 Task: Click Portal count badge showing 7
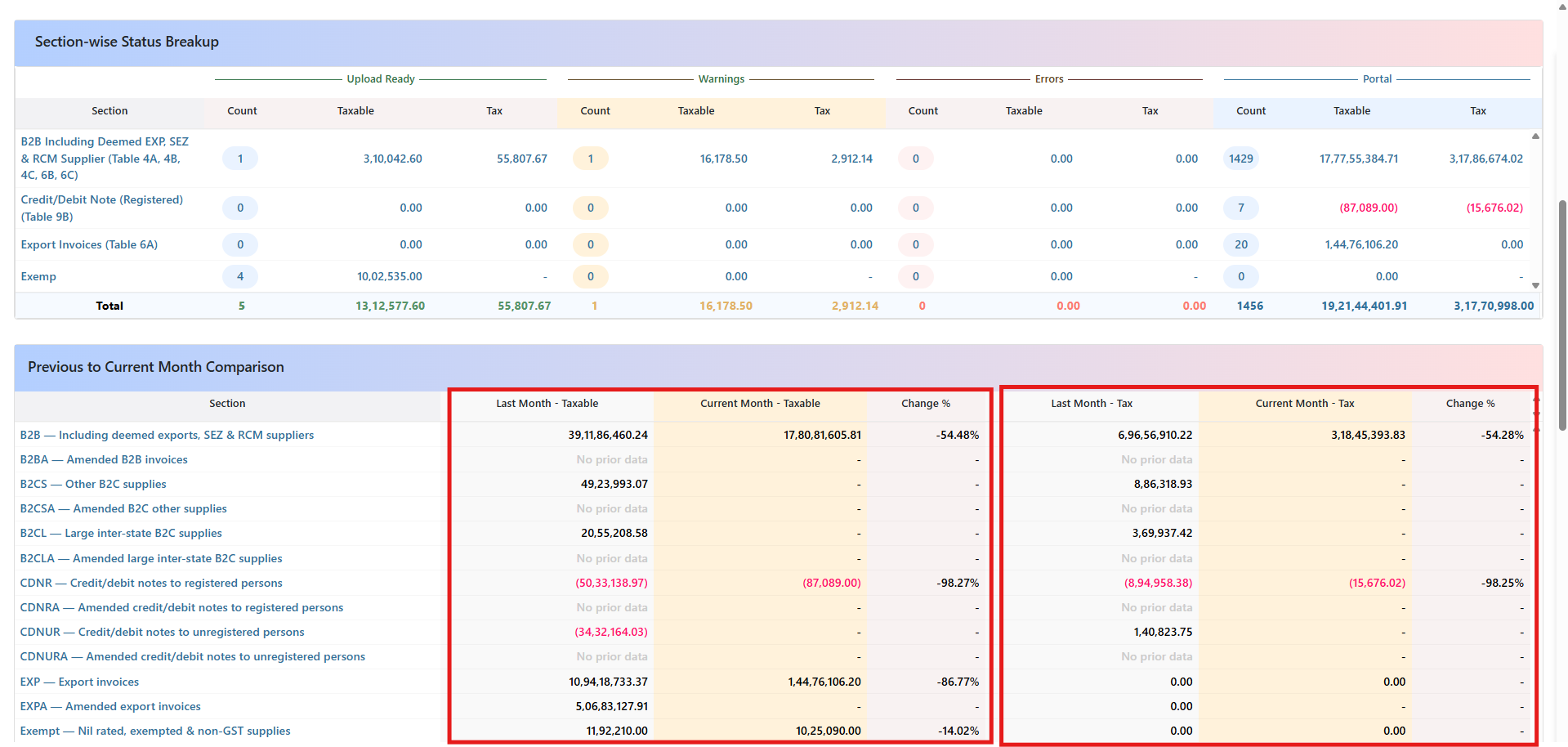coord(1240,208)
